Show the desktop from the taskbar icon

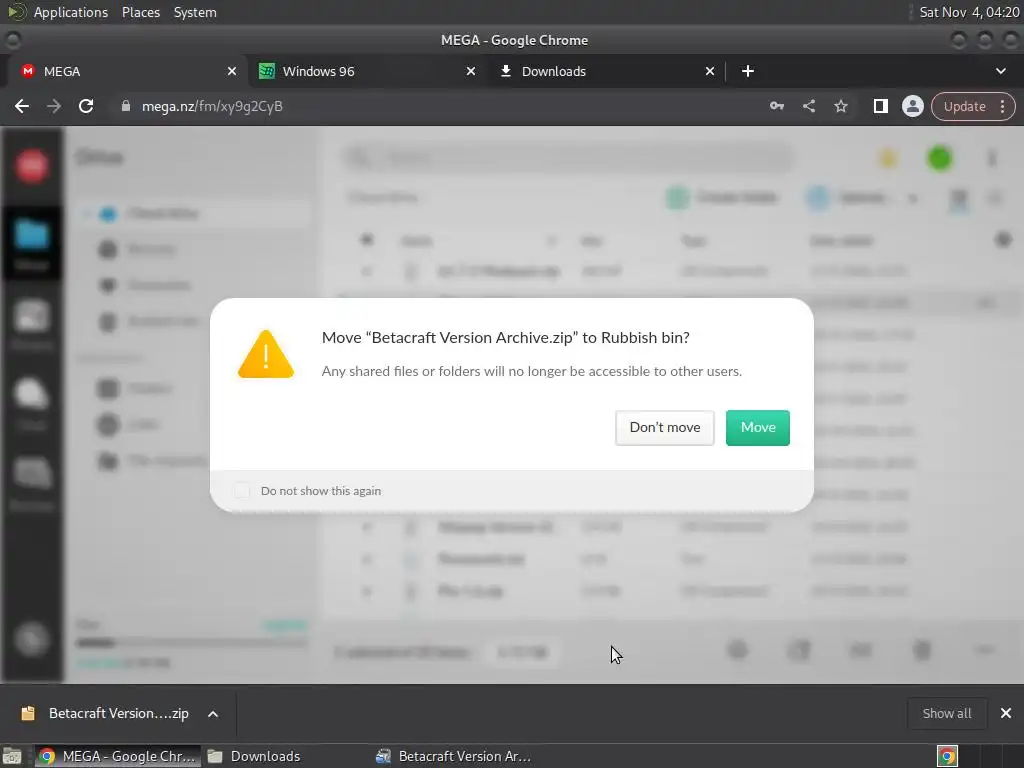[x=12, y=756]
